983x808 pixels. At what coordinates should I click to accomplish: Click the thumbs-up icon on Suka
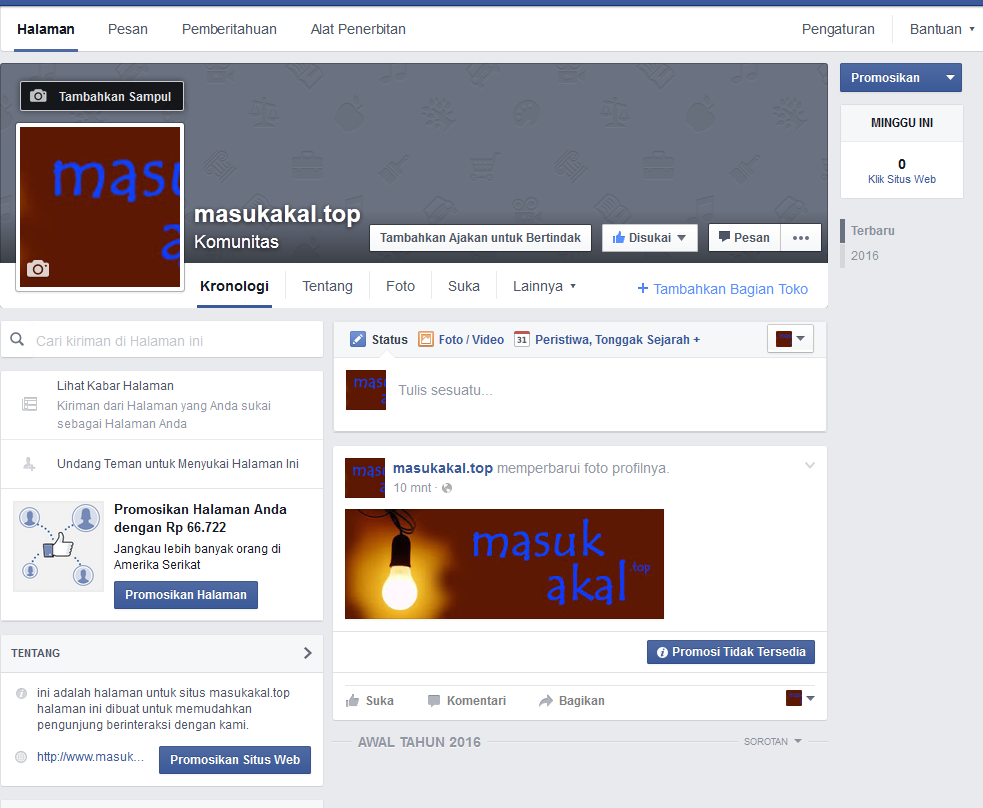point(352,700)
